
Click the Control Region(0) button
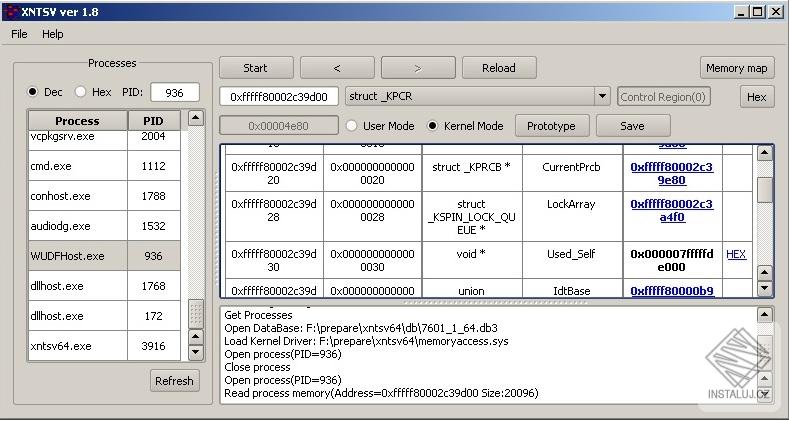[x=663, y=97]
